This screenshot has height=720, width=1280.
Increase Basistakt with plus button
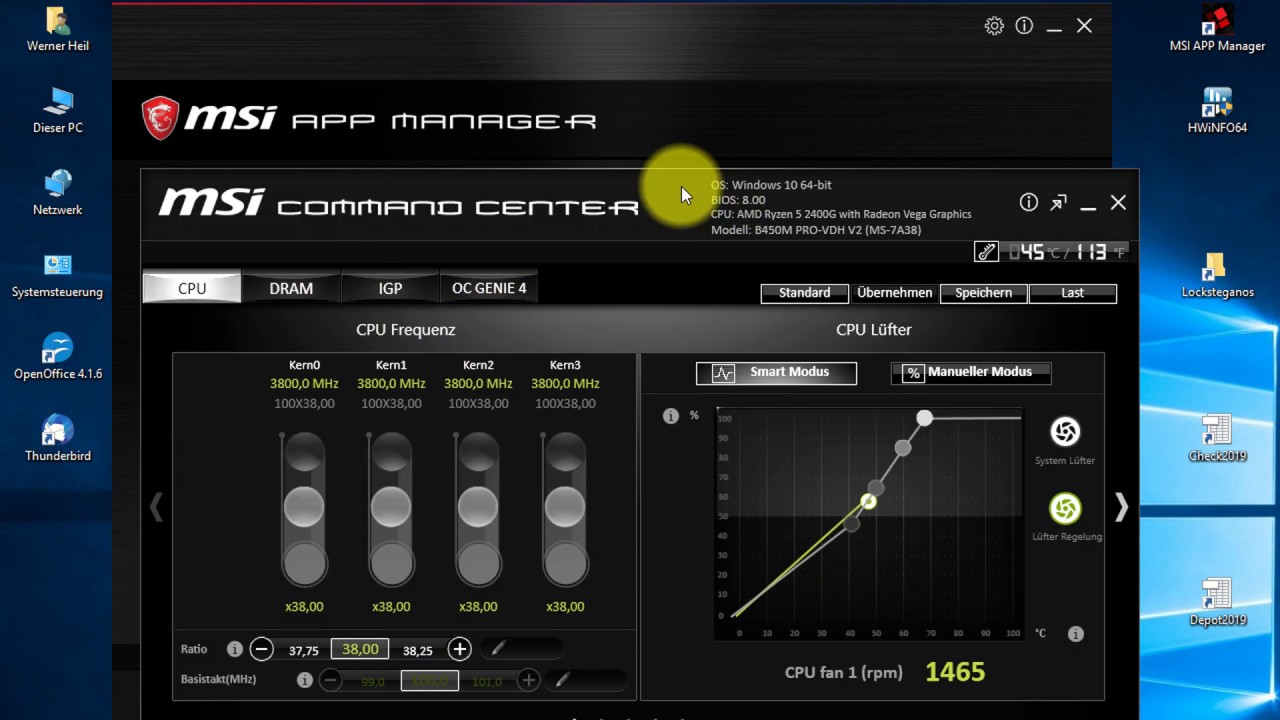(x=528, y=680)
